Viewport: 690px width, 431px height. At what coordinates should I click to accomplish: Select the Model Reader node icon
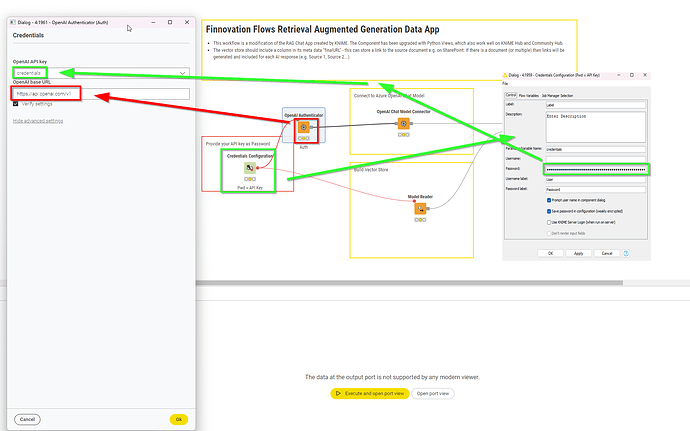coord(420,208)
